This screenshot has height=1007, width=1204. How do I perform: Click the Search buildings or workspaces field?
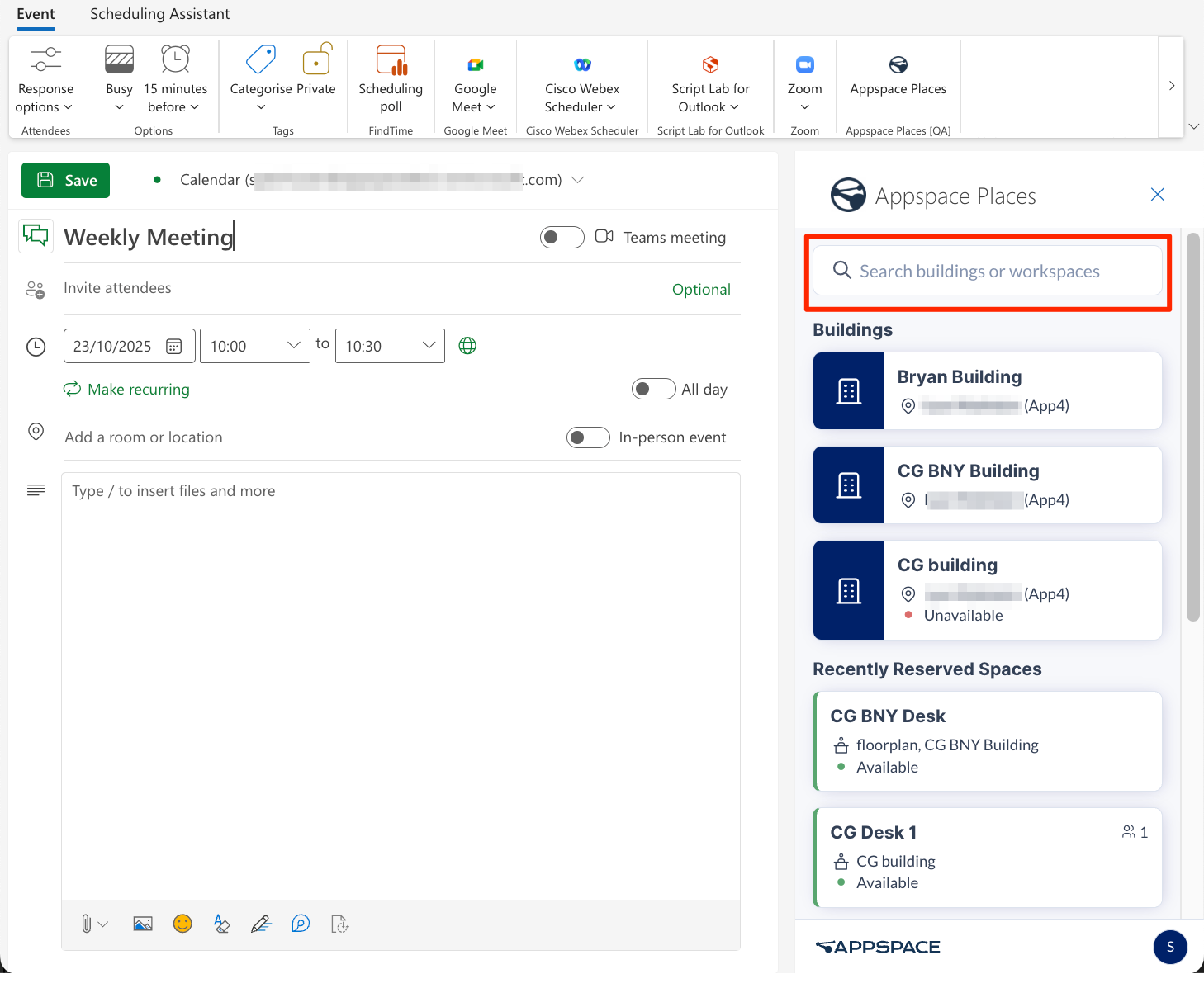988,271
